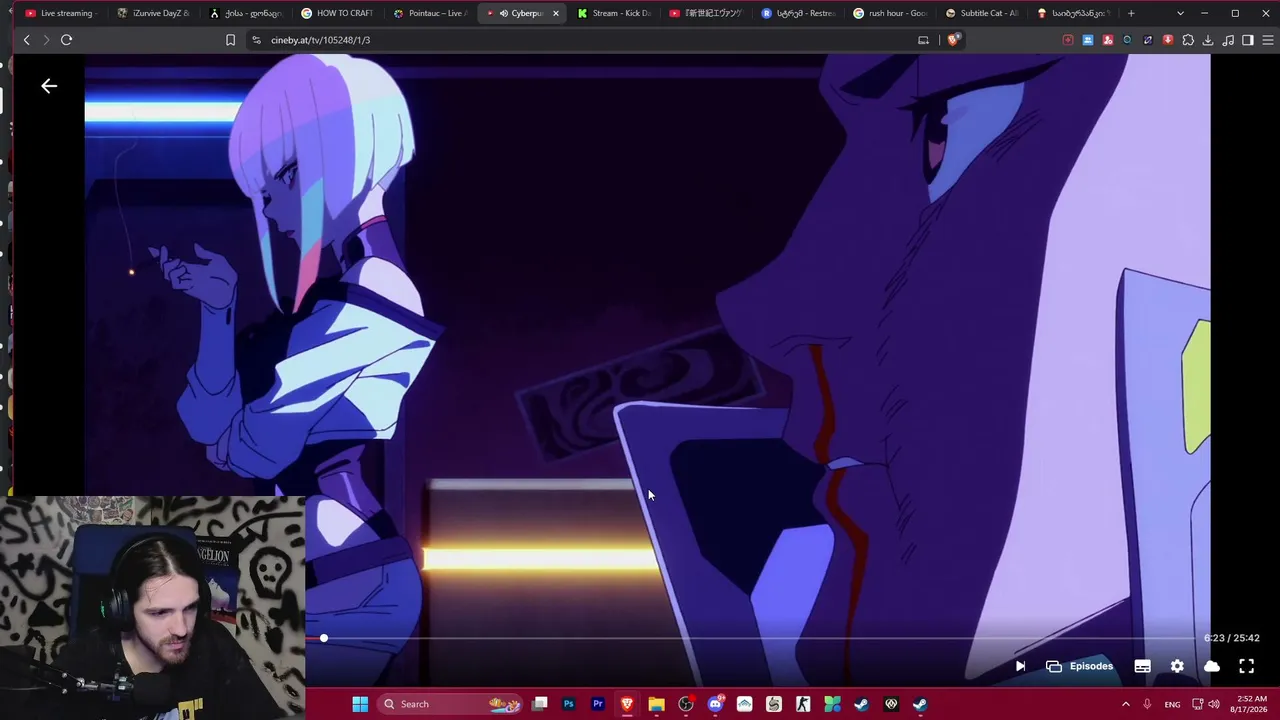
Task: Switch to the 'Pointauc – Live' tab
Action: tap(430, 13)
